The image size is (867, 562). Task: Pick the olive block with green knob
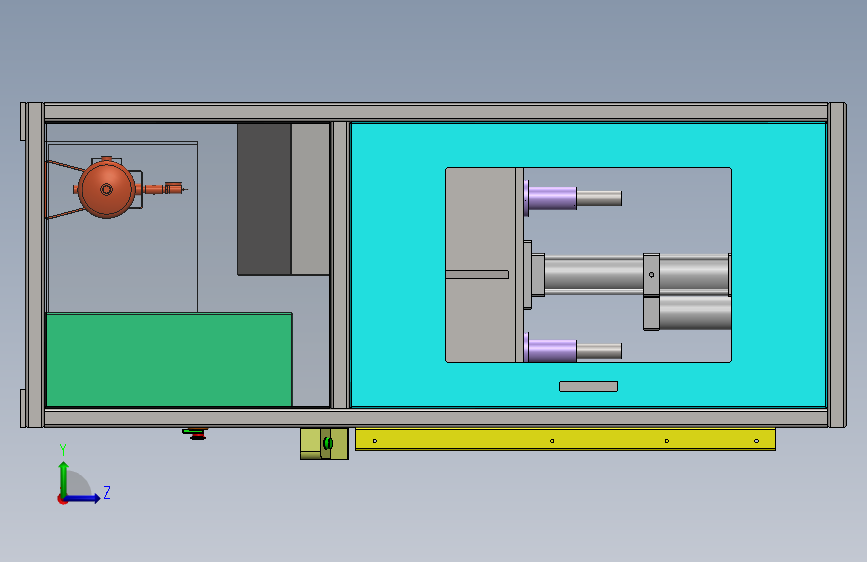click(324, 444)
